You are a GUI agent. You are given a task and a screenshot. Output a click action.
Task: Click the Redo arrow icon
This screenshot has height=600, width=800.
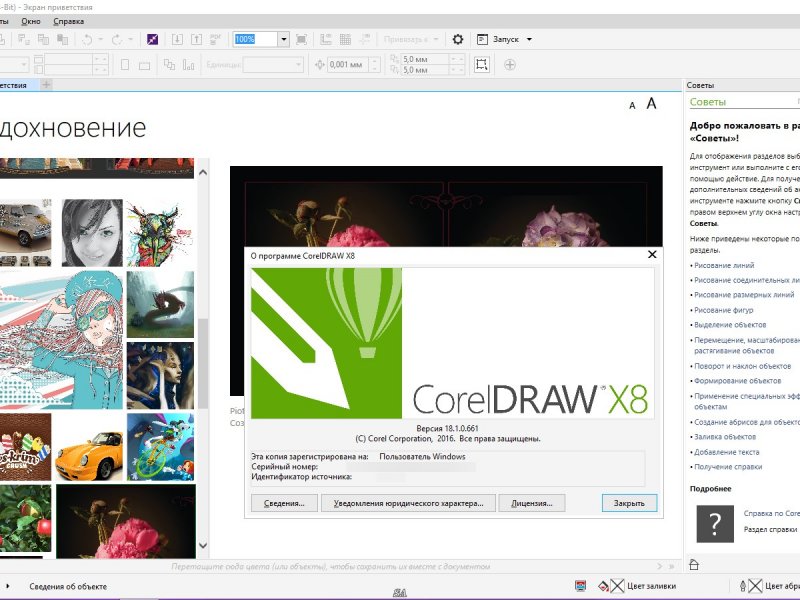[x=117, y=39]
